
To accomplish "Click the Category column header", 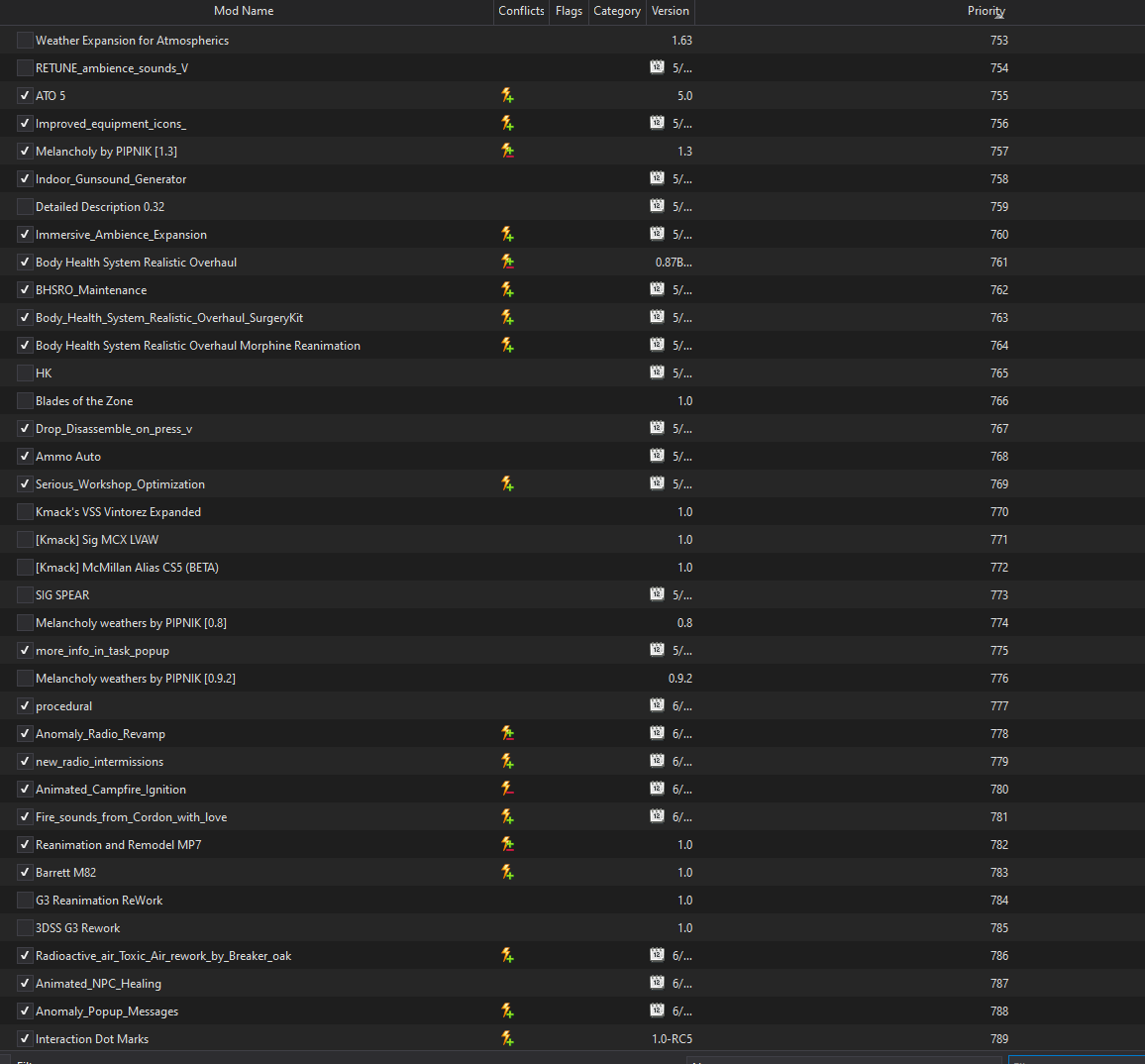I will (617, 11).
